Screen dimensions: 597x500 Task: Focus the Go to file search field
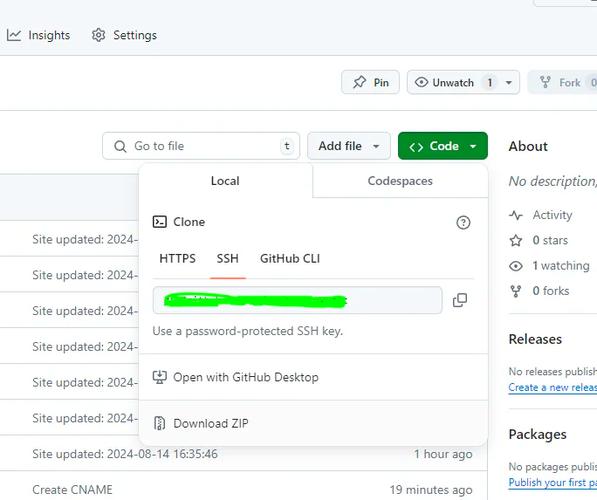[201, 146]
